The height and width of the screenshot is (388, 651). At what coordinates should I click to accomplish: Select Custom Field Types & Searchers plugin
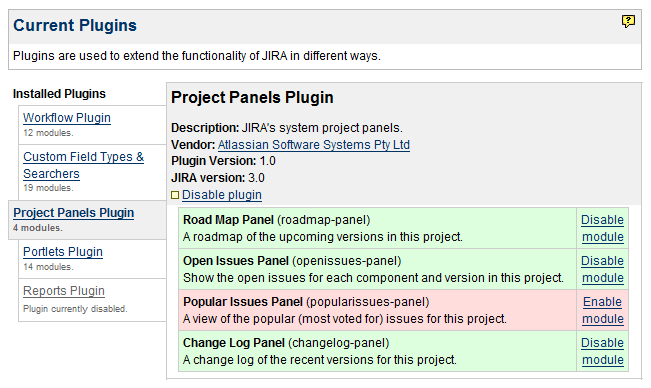(x=83, y=165)
